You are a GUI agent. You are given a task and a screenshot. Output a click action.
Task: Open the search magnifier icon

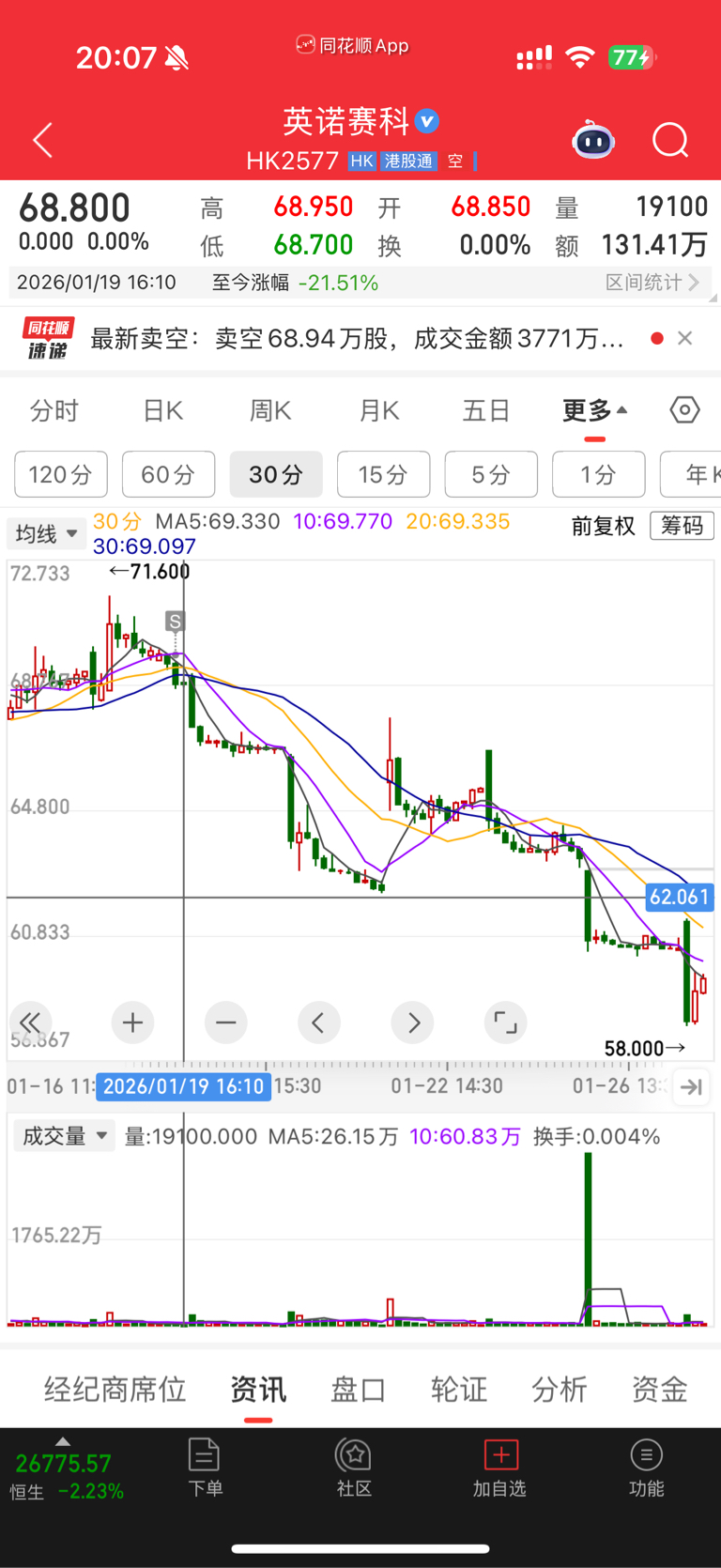(x=670, y=141)
